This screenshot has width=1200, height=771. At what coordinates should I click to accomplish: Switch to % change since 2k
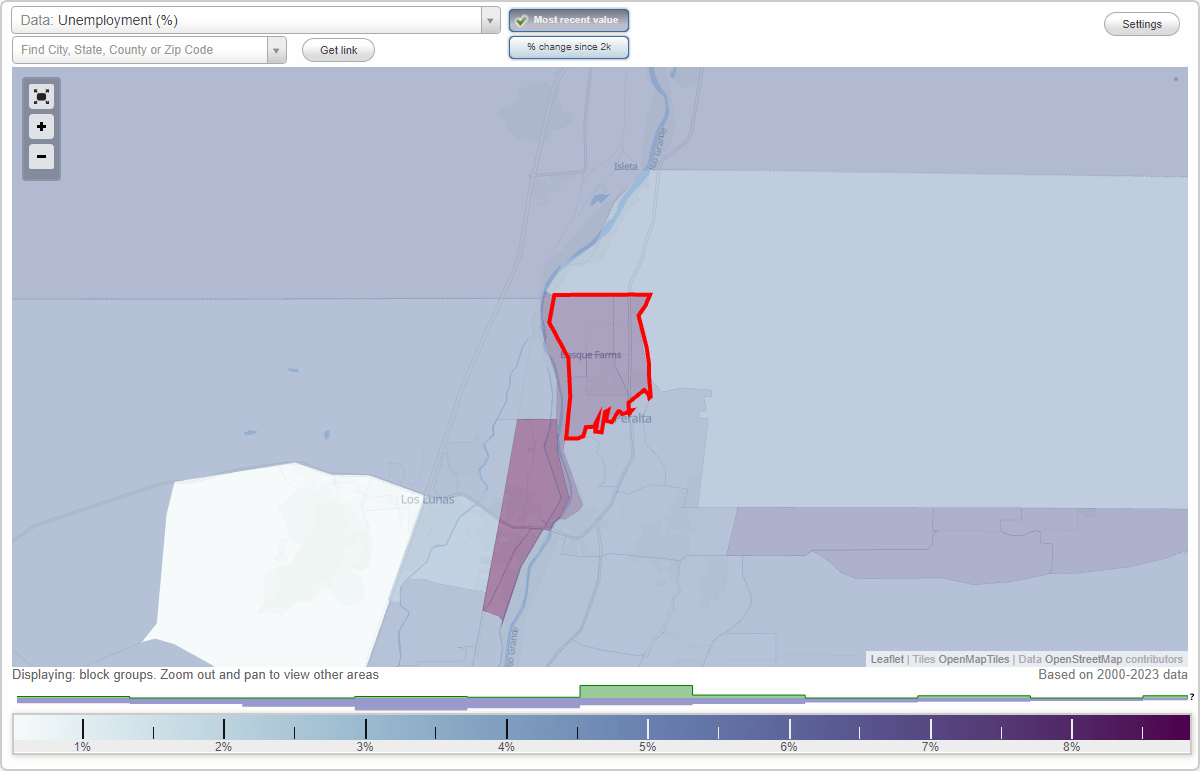(x=569, y=47)
